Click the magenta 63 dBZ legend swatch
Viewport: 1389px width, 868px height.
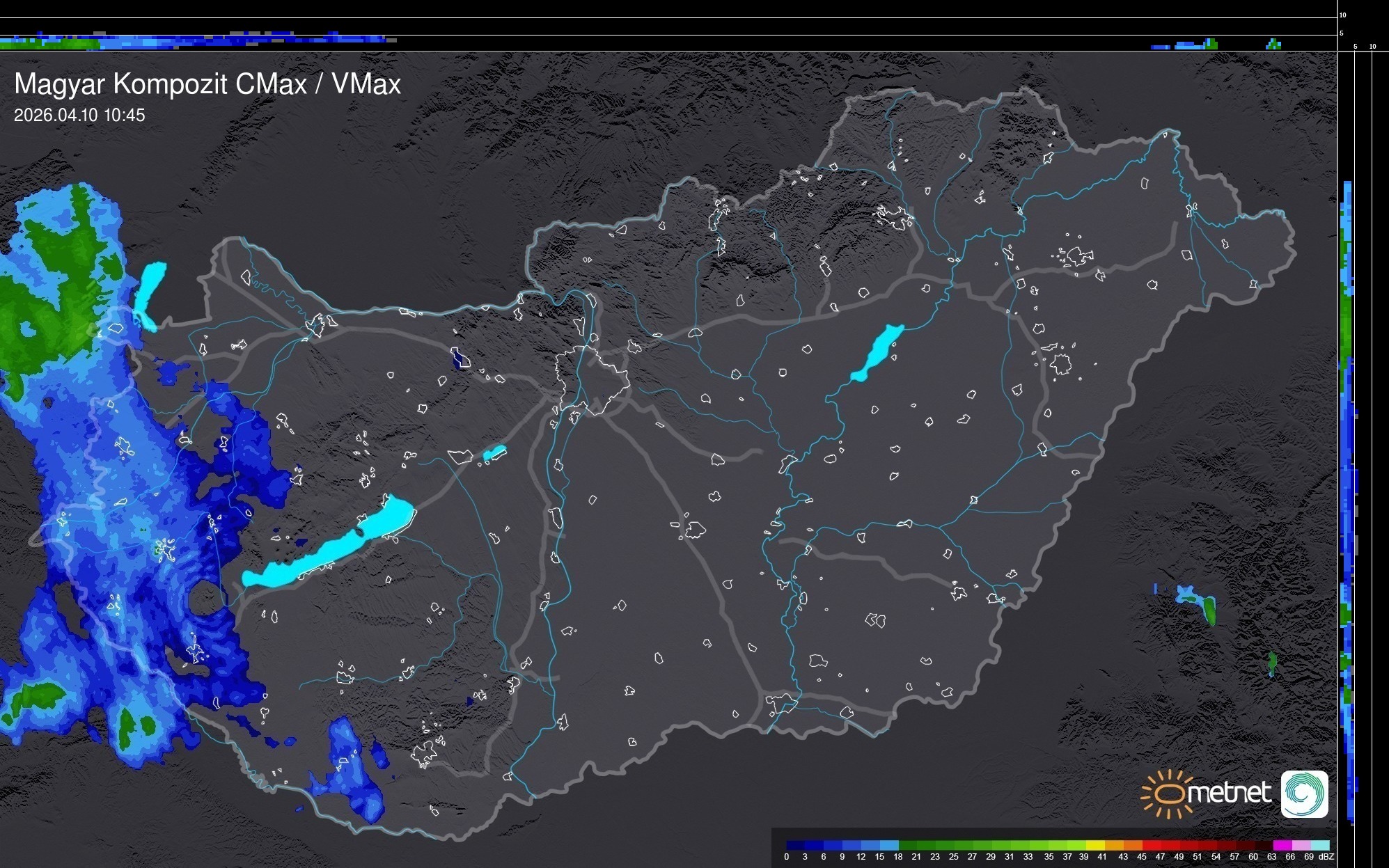click(1282, 845)
